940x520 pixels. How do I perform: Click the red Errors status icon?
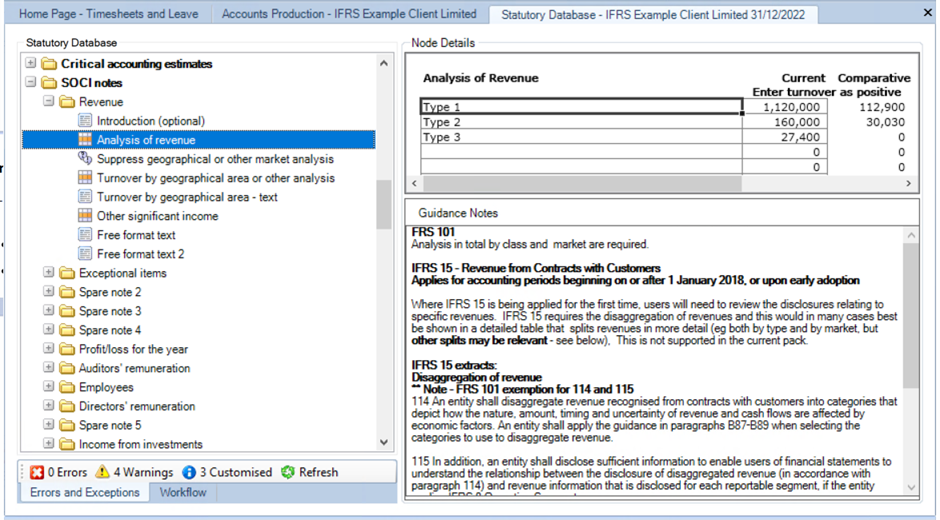[x=37, y=473]
